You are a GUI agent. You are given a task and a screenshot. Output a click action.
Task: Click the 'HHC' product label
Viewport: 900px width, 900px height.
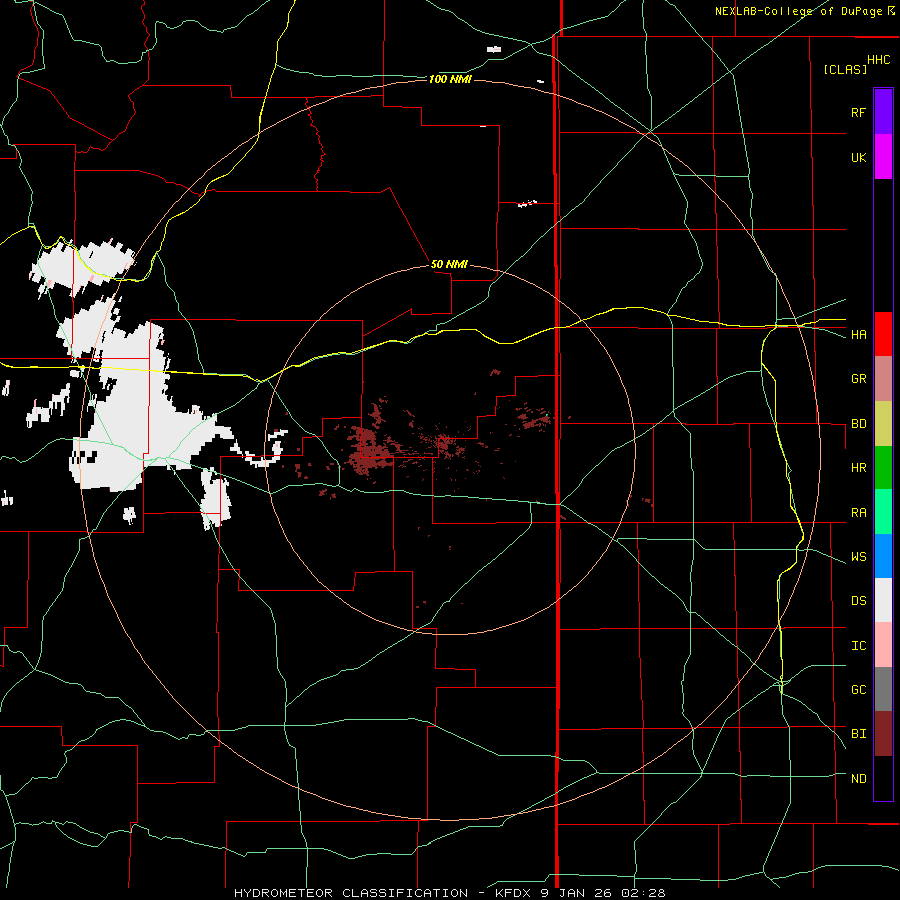(879, 60)
